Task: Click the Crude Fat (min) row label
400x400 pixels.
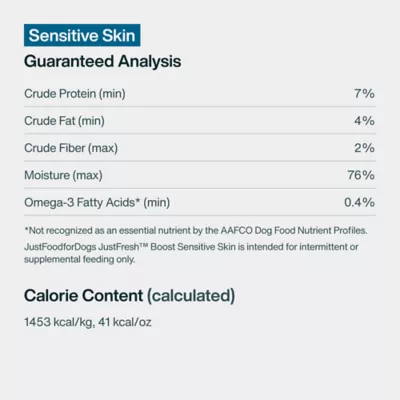Action: pyautogui.click(x=64, y=121)
